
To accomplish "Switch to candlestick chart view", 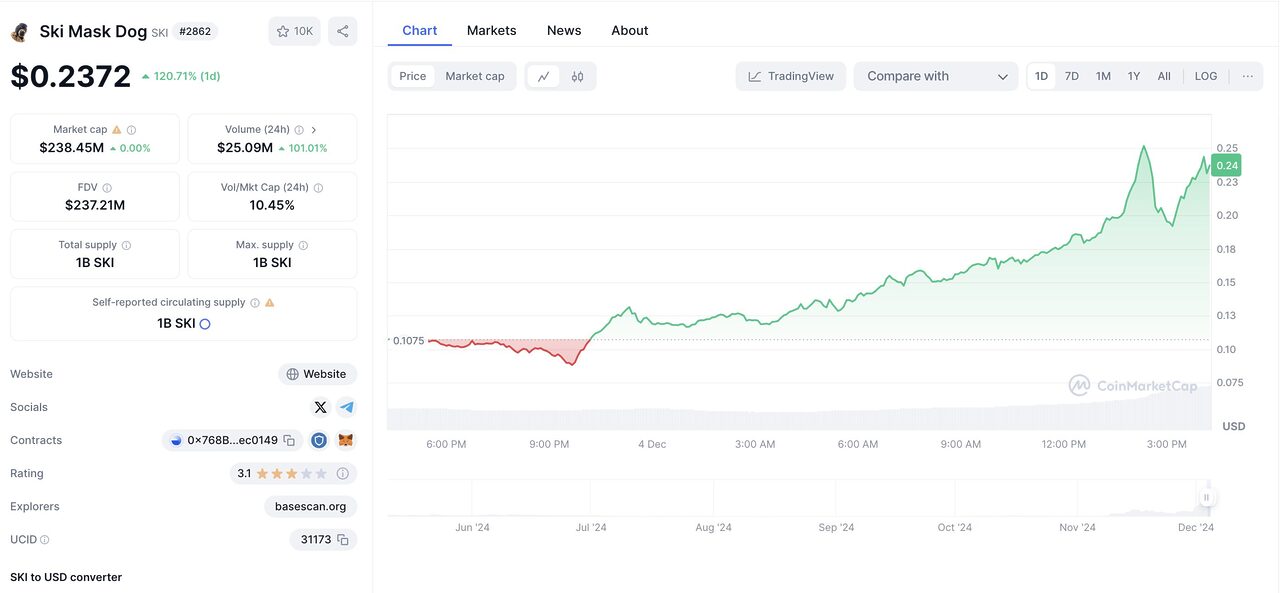I will [577, 76].
